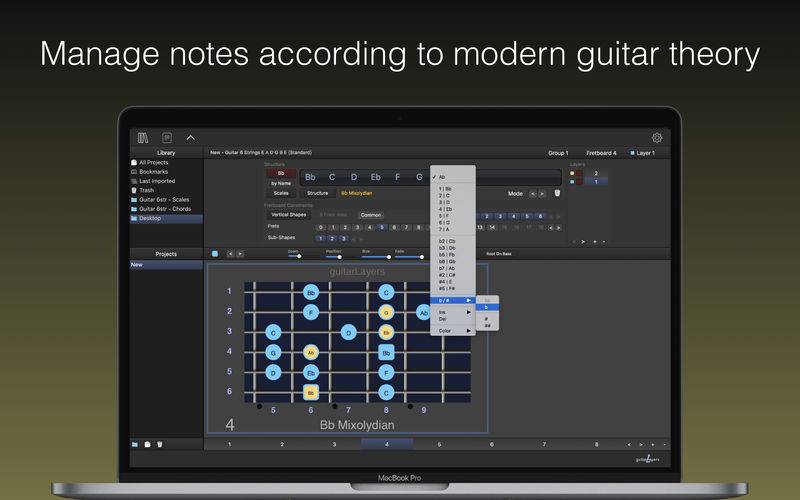Open settings gear icon
800x500 pixels.
[x=657, y=138]
